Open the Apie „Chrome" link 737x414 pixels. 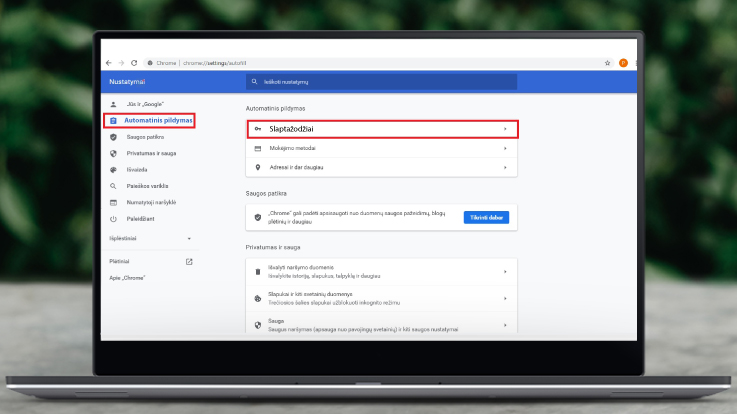(x=127, y=277)
